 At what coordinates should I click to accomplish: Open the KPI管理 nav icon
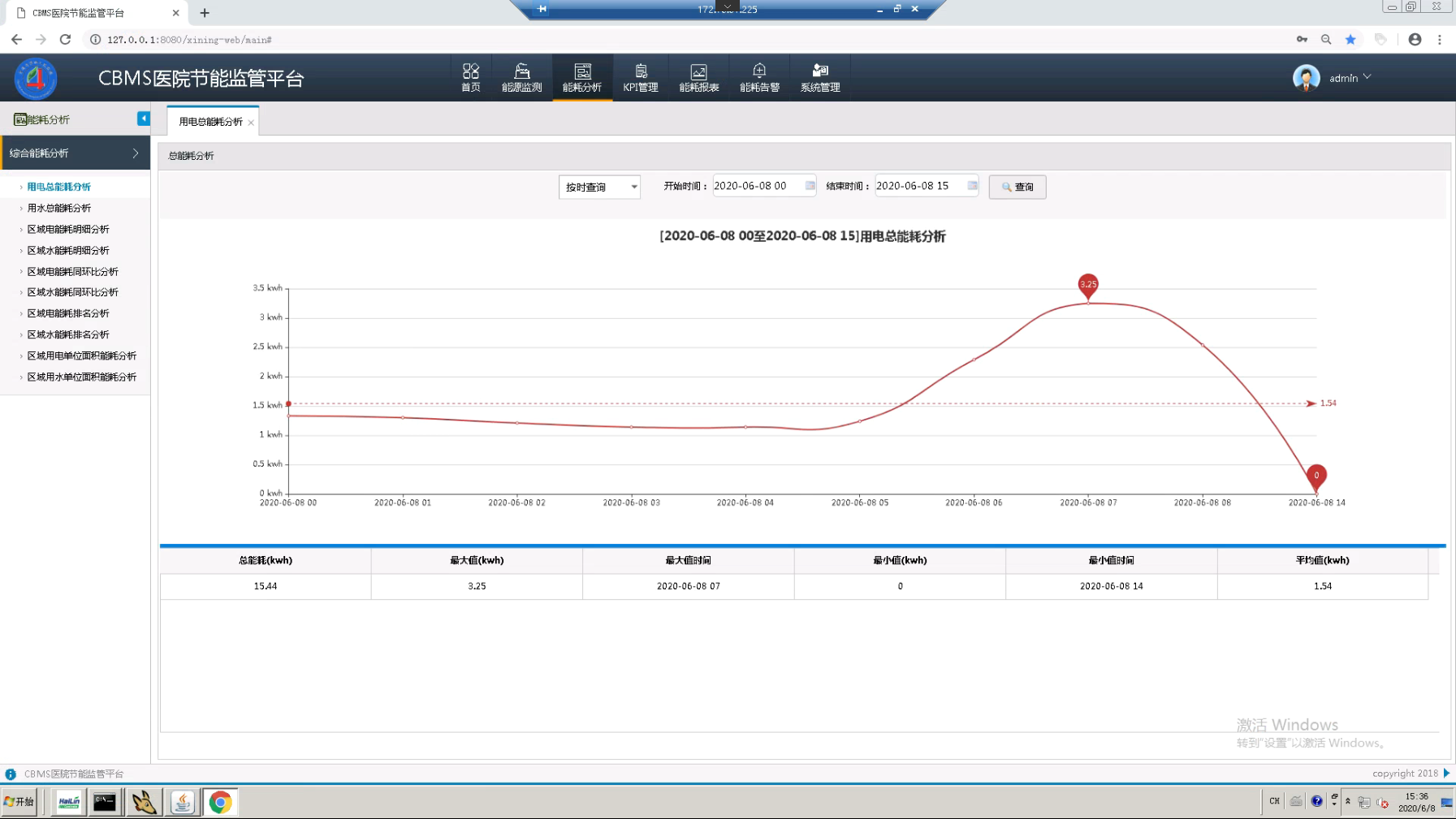click(x=641, y=78)
